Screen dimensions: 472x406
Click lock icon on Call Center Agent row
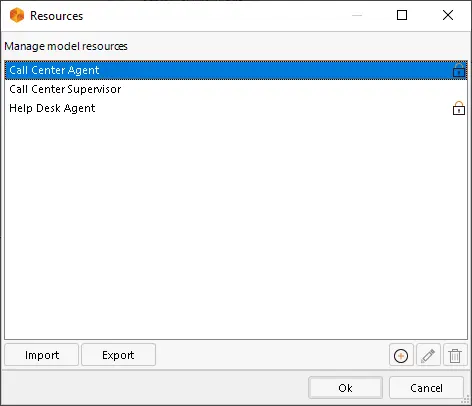click(x=459, y=70)
